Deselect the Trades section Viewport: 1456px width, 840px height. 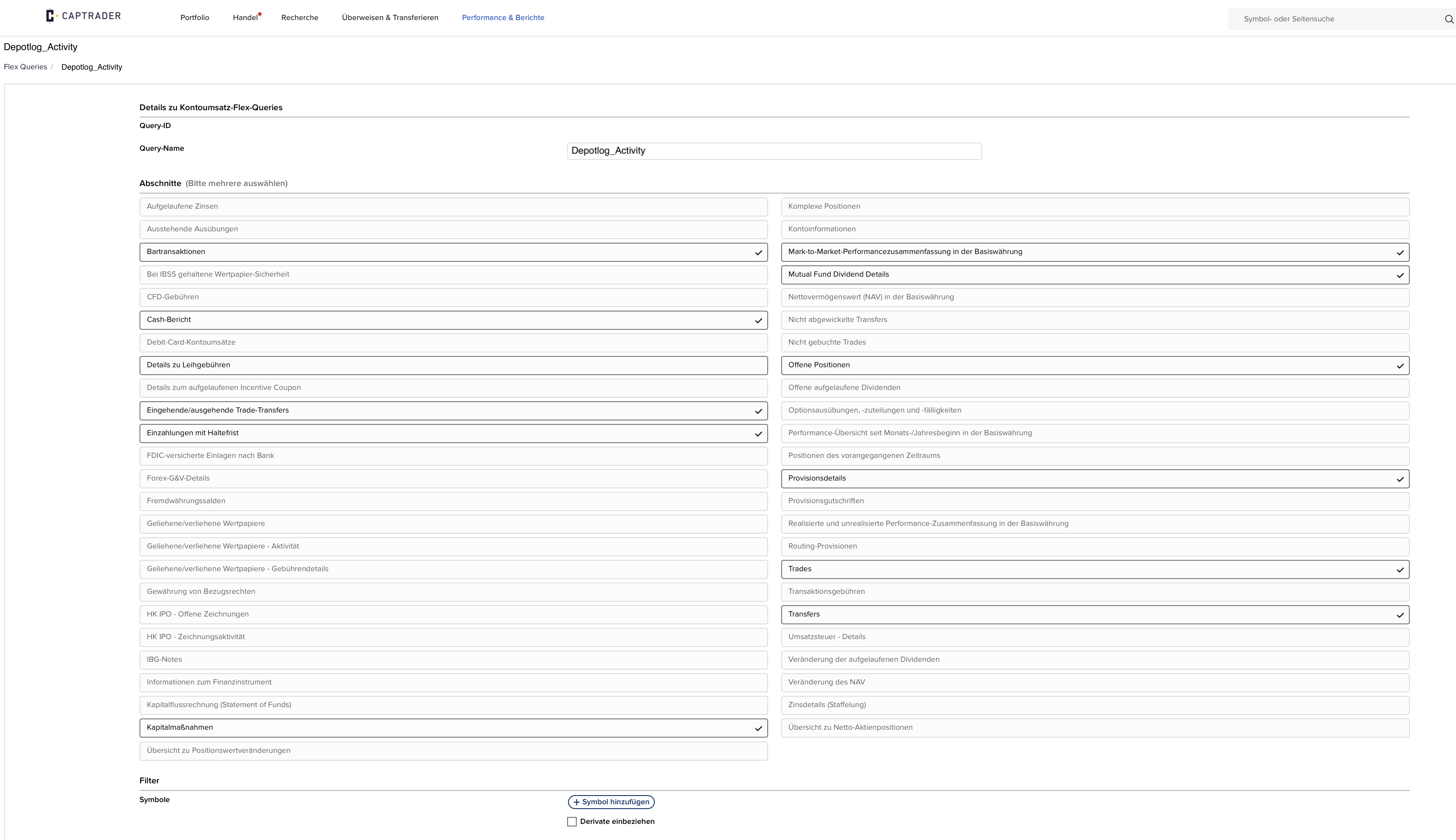coord(1095,569)
